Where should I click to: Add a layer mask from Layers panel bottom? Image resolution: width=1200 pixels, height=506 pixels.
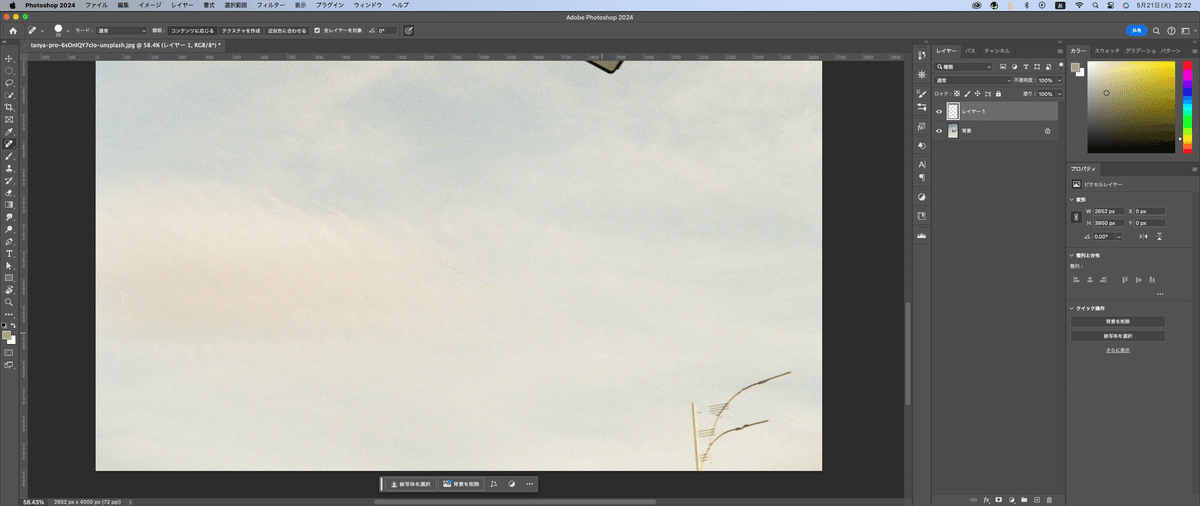pyautogui.click(x=998, y=498)
